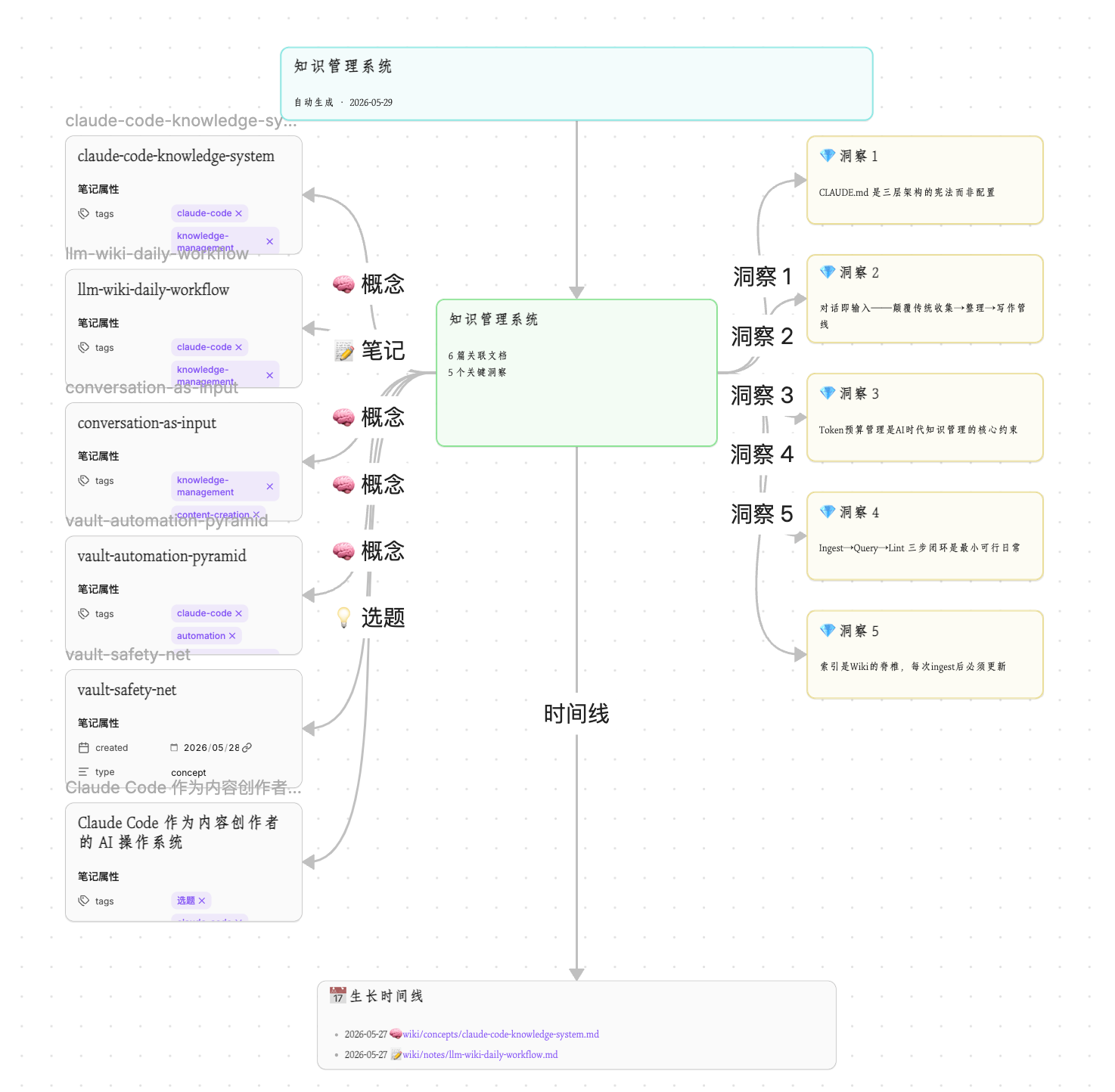Click the calendar emoji on 生长时间线 card
Screen dimensions: 1115x1092
(338, 996)
